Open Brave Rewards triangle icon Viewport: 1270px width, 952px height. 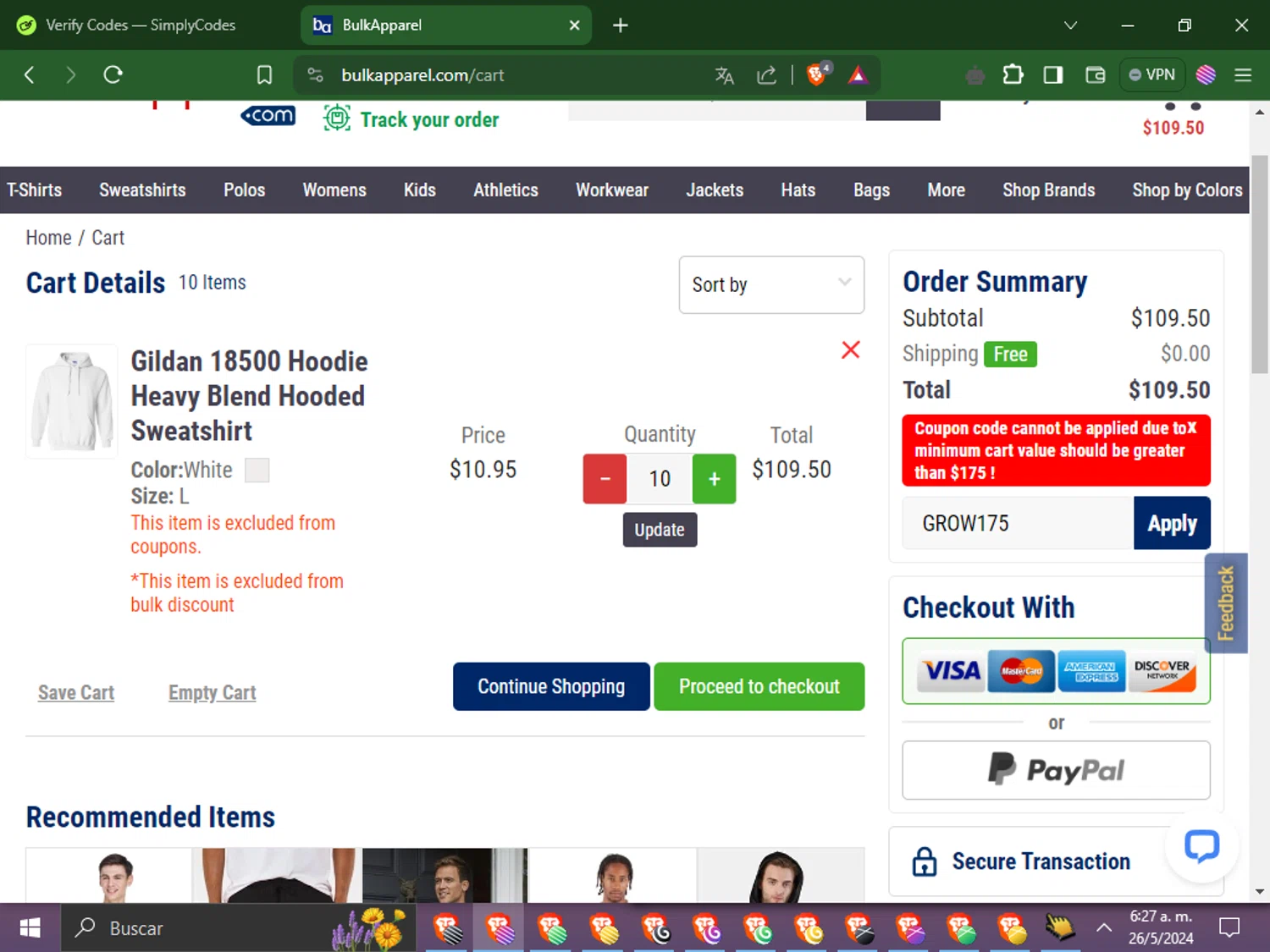click(858, 74)
